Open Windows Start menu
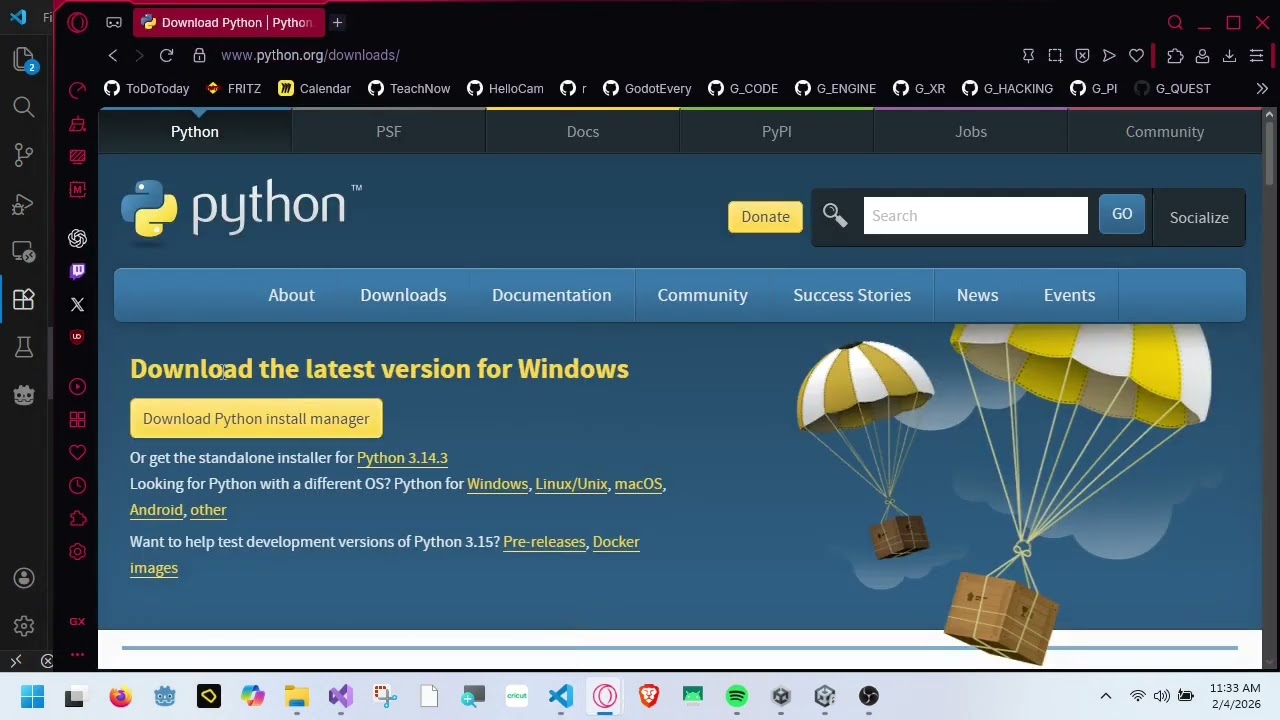Image resolution: width=1280 pixels, height=720 pixels. [x=32, y=696]
